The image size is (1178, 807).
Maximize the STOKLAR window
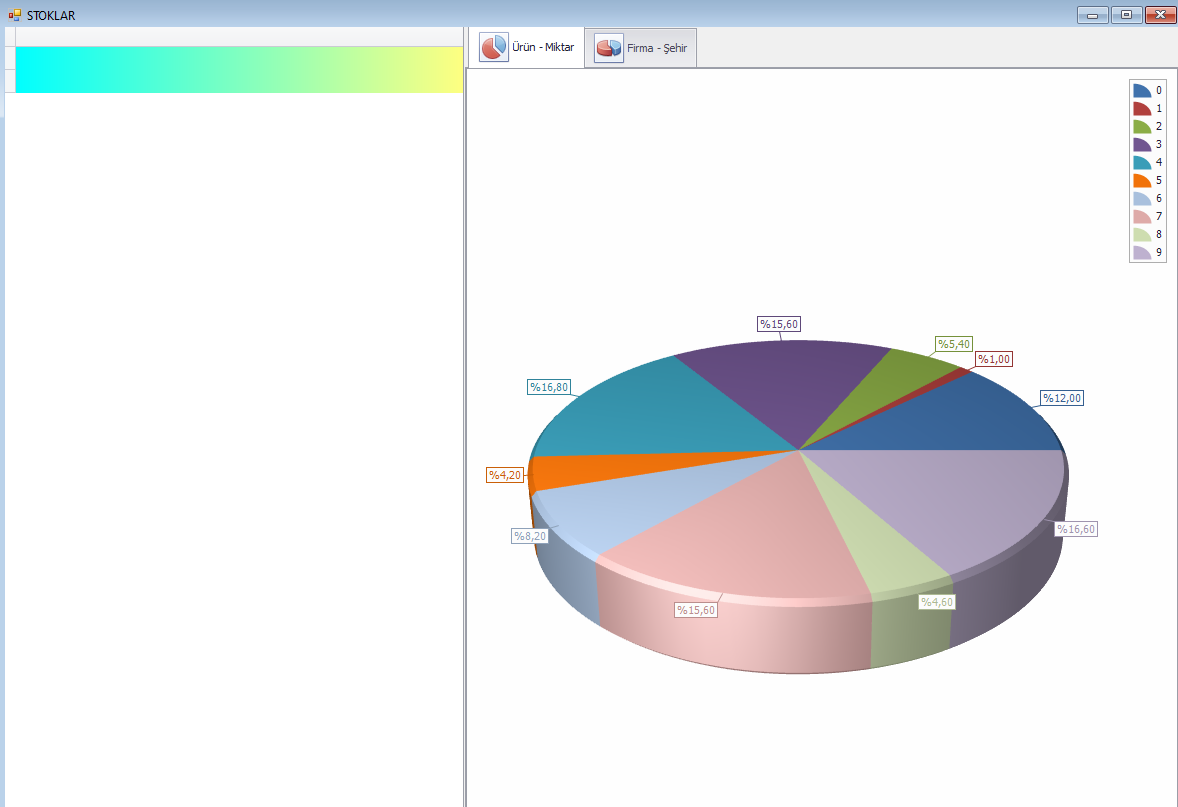click(x=1126, y=15)
